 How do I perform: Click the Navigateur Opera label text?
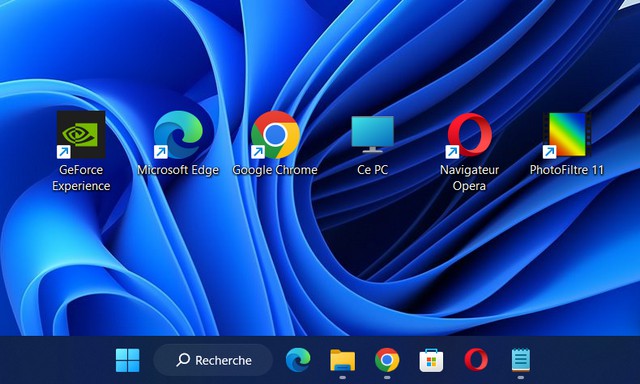click(x=469, y=178)
